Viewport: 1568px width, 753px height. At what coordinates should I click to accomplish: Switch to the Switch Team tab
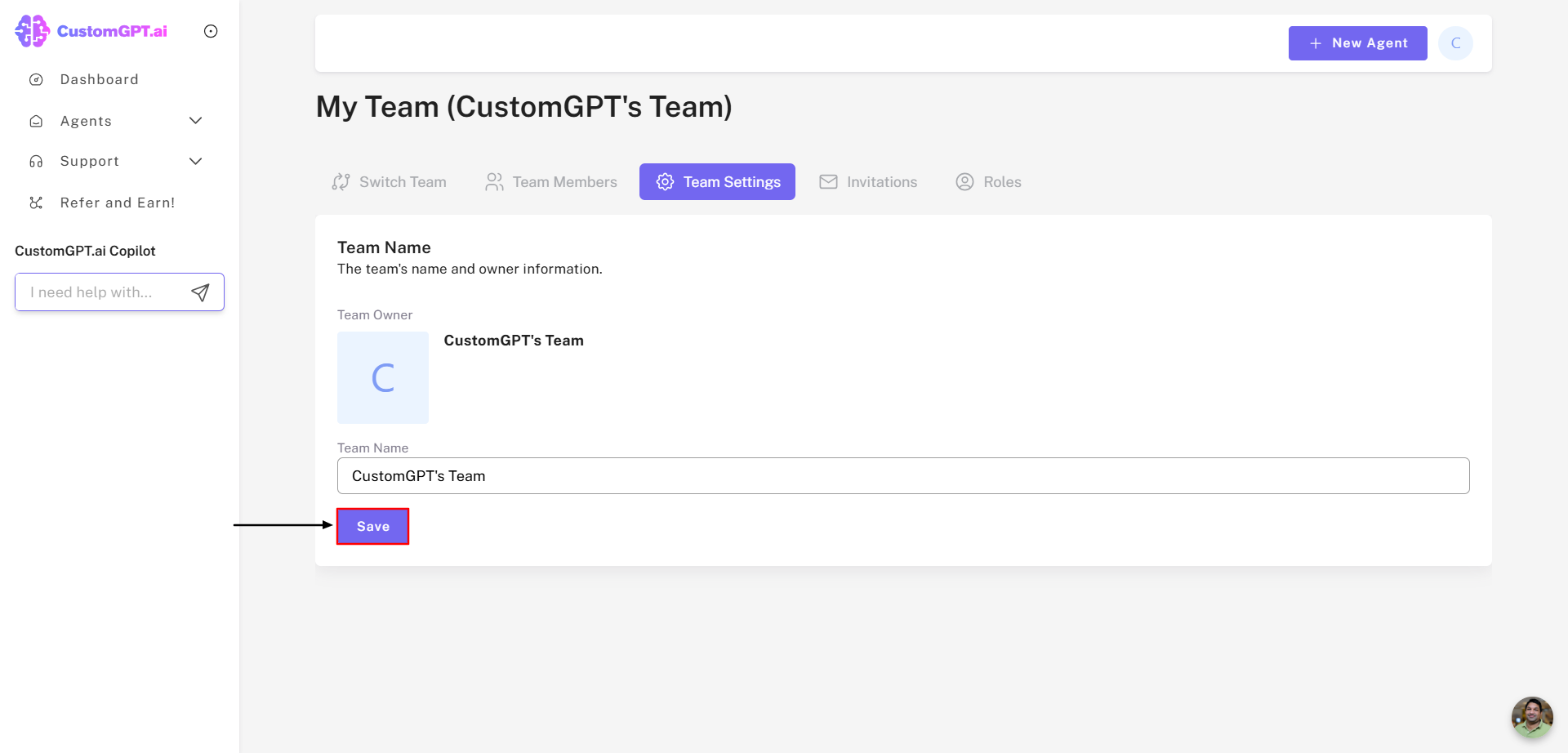tap(389, 182)
